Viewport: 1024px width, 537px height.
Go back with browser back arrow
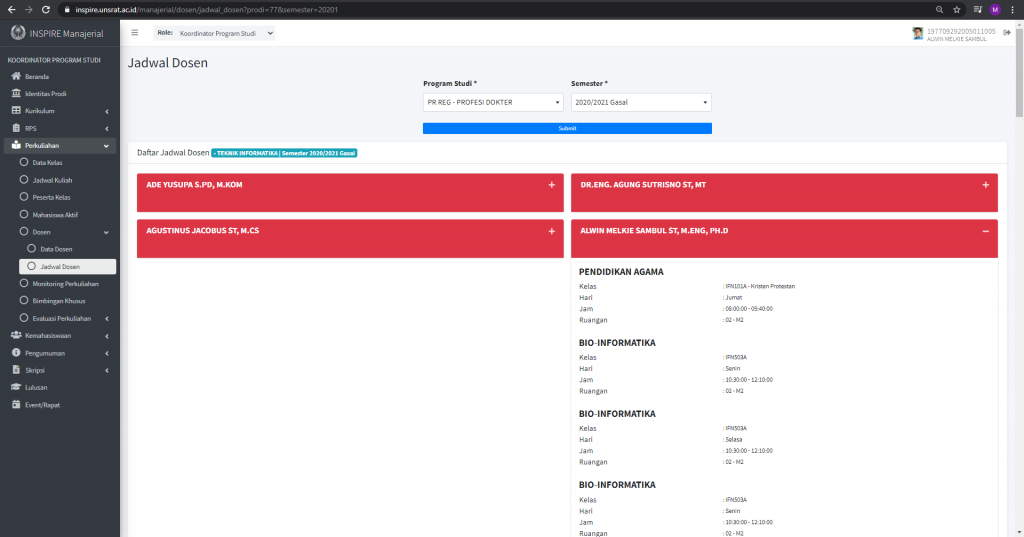(x=11, y=9)
